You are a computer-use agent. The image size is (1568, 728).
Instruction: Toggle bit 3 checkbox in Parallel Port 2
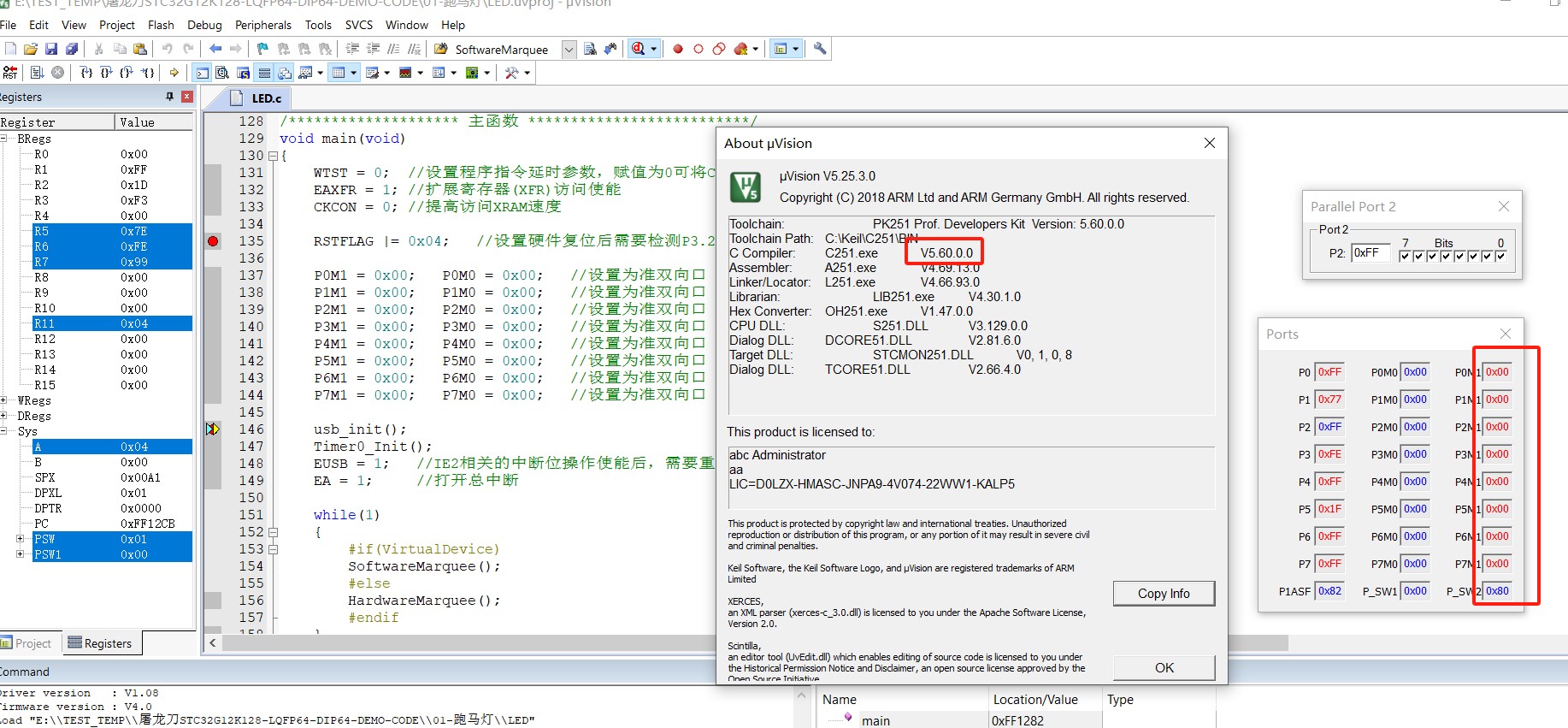coord(1459,256)
